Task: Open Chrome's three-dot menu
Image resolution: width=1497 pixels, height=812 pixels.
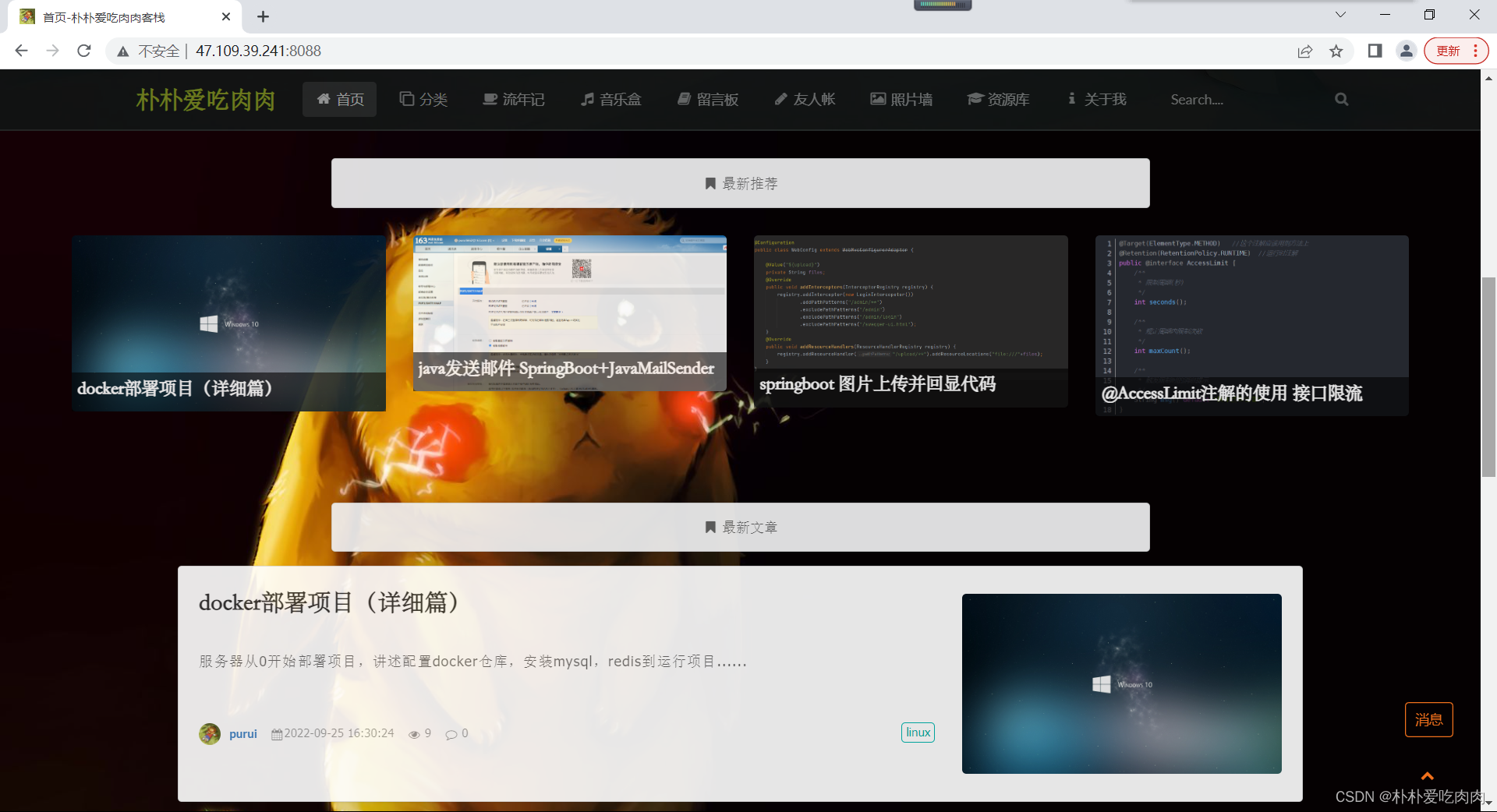Action: tap(1475, 51)
